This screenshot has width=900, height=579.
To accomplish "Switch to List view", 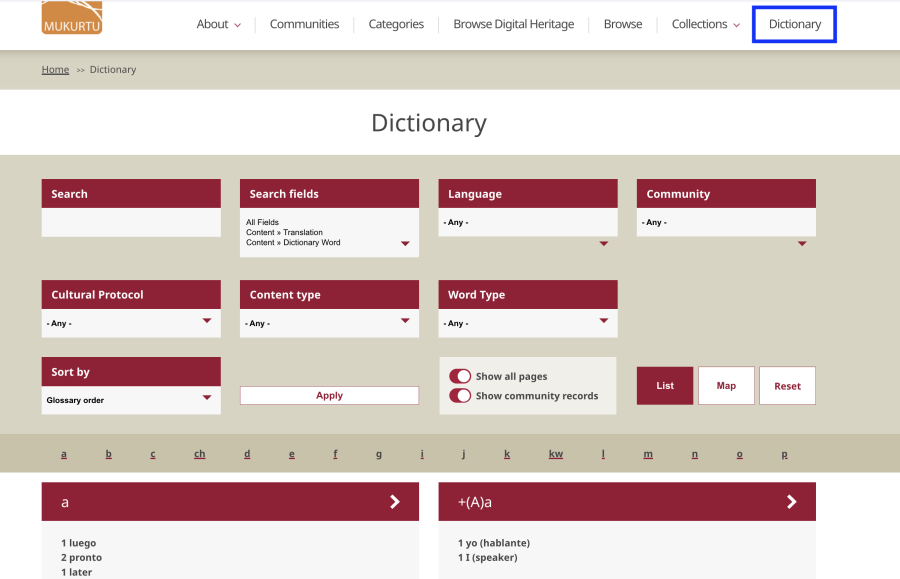I will coord(665,386).
